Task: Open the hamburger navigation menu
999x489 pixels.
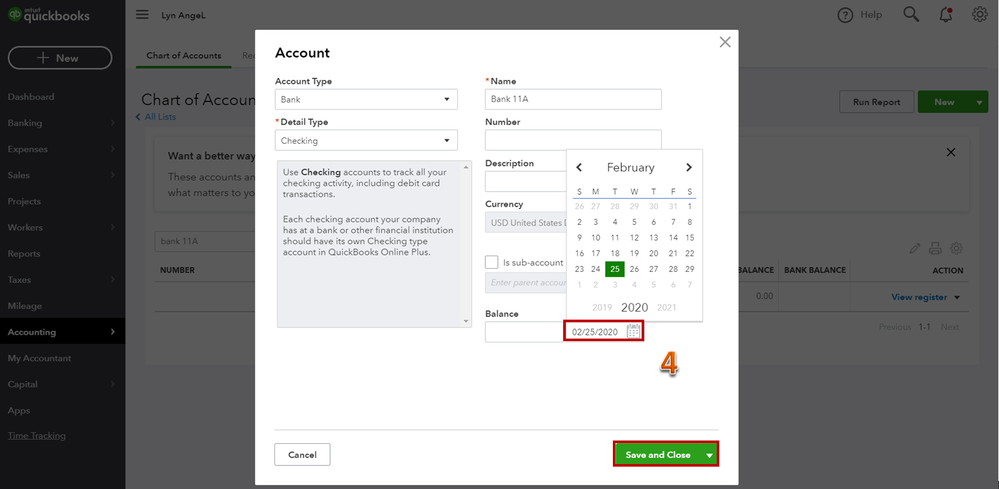Action: (142, 15)
